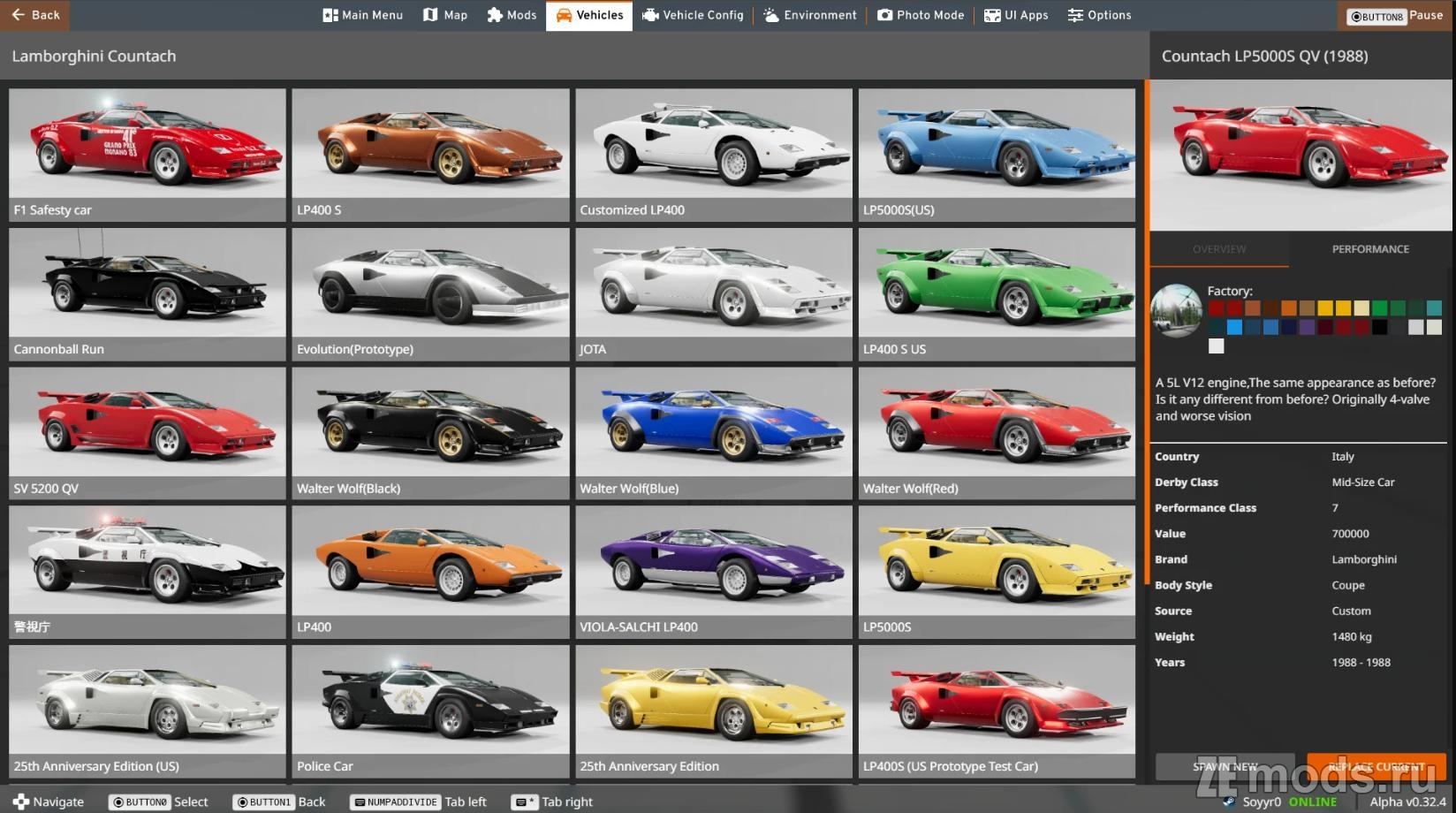
Task: Select the Cannonball Run configuration
Action: 148,294
